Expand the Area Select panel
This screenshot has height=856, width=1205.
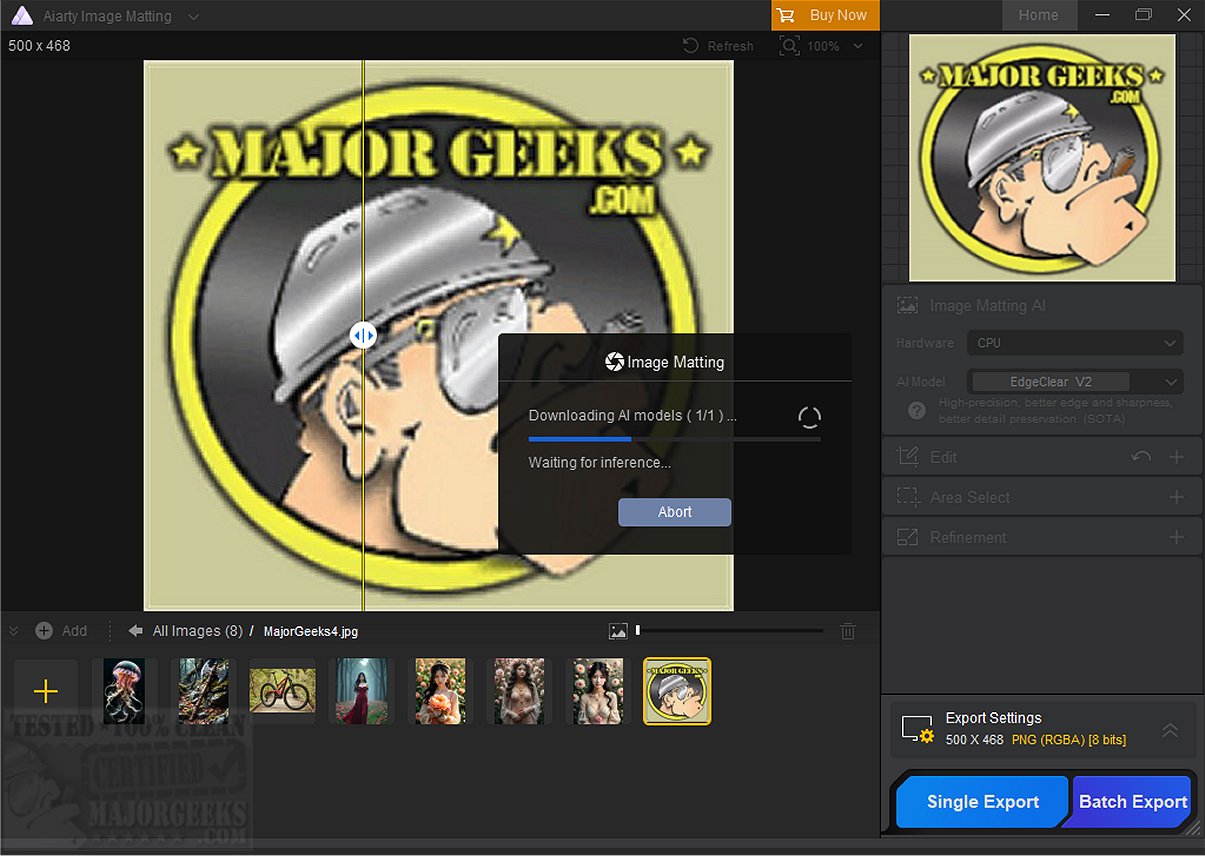point(1177,497)
